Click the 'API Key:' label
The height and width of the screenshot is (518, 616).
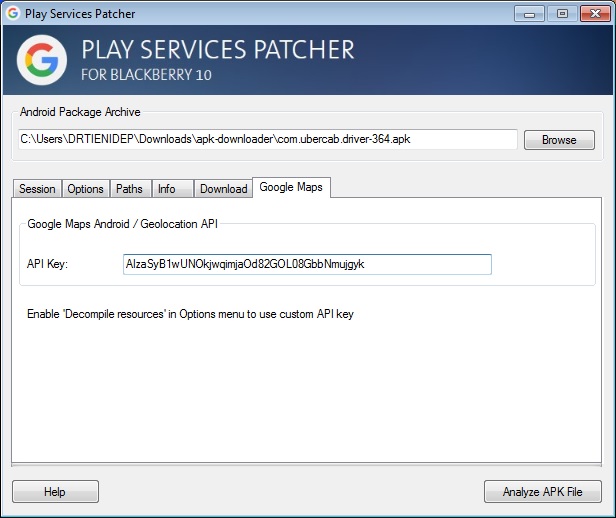47,264
